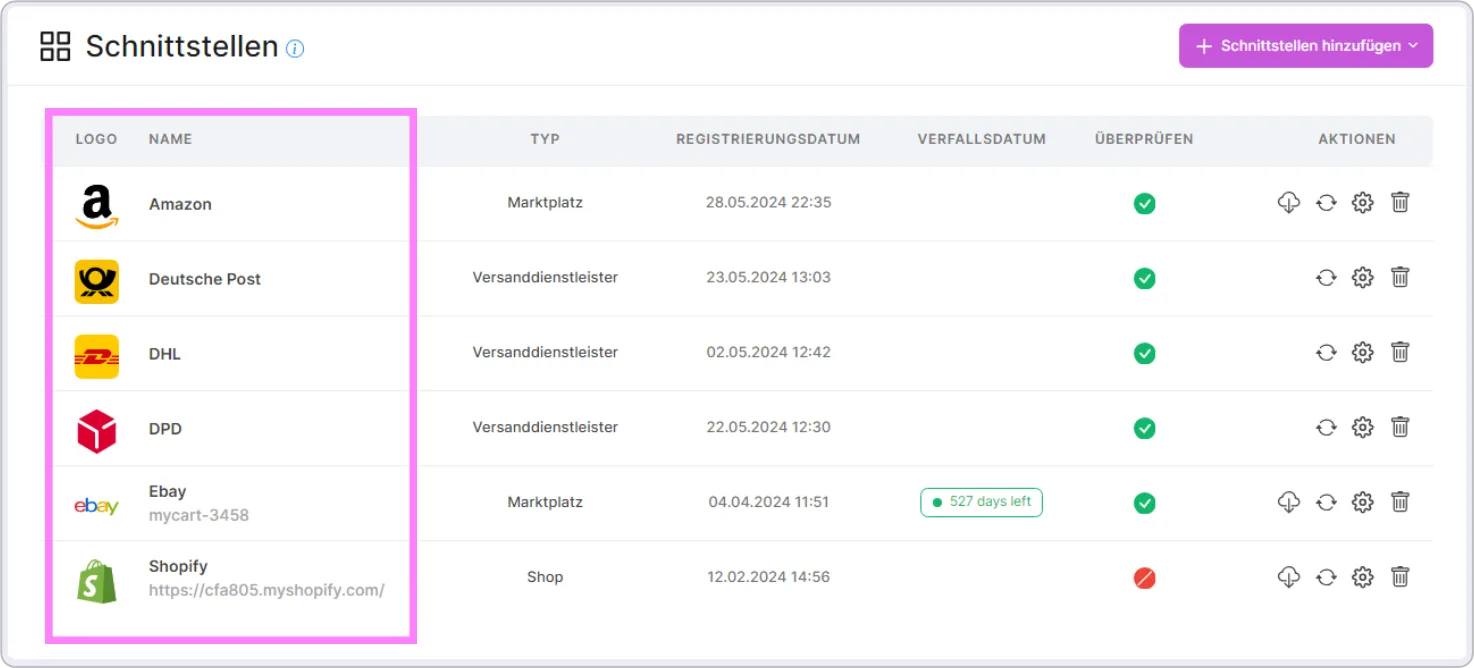Click the green check for Deutsche Post
The width and height of the screenshot is (1474, 668).
(1144, 279)
